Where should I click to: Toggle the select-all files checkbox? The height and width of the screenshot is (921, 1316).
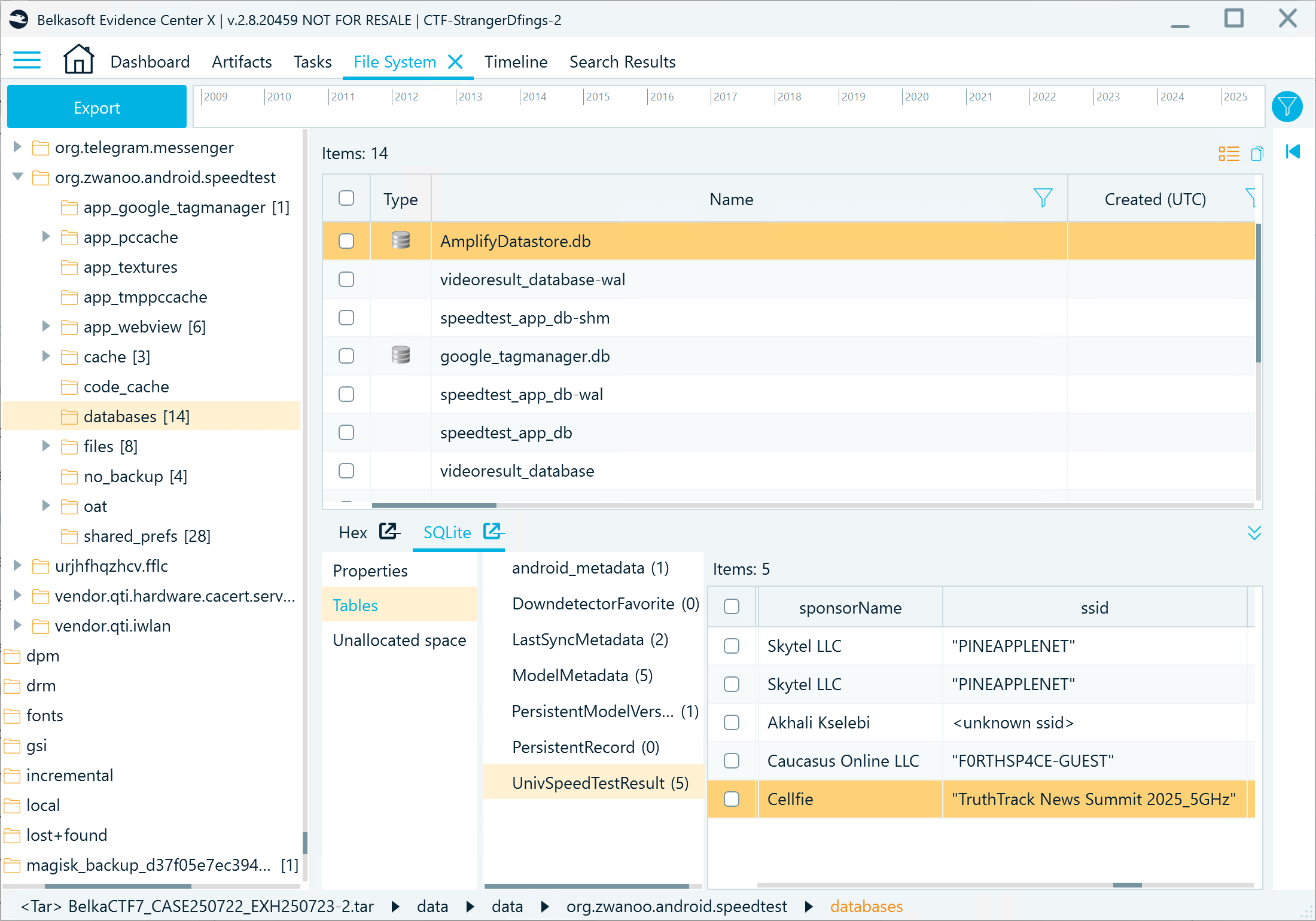(x=346, y=198)
